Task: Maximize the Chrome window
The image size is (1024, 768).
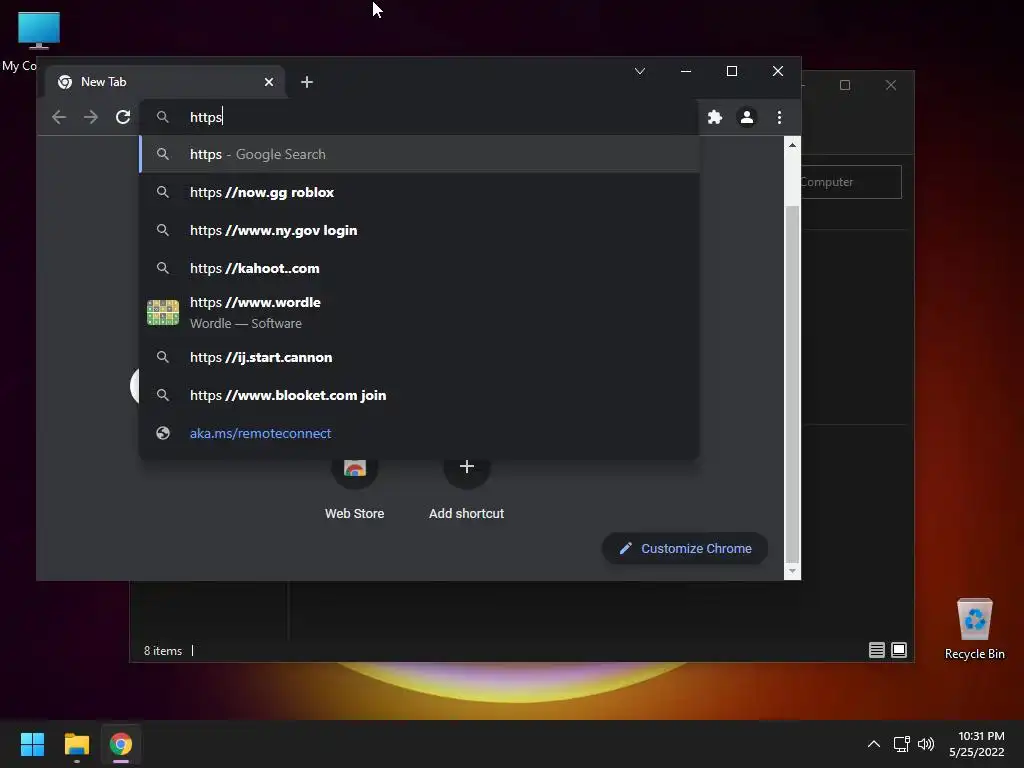Action: pos(732,71)
